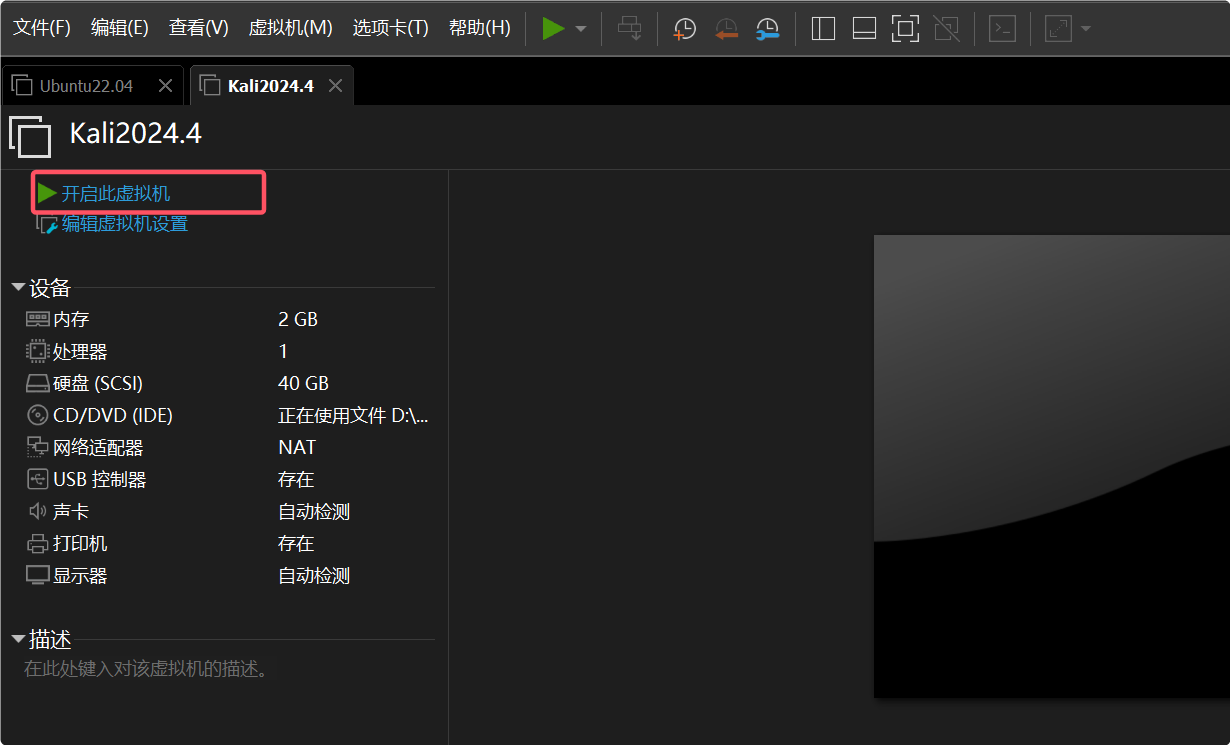Click the 显示器 monitor icon
The height and width of the screenshot is (745, 1230).
(38, 576)
